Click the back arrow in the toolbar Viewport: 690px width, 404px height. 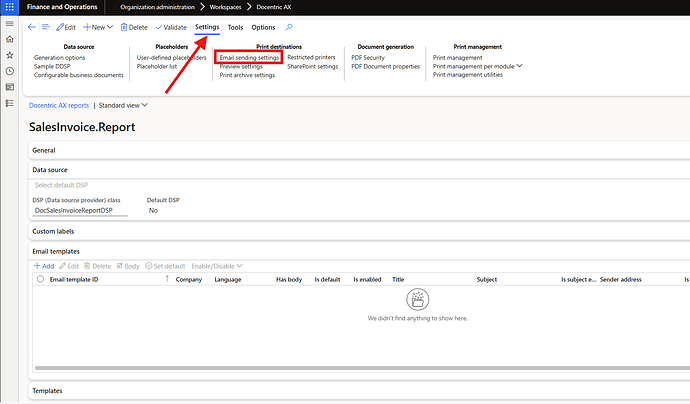(x=32, y=27)
